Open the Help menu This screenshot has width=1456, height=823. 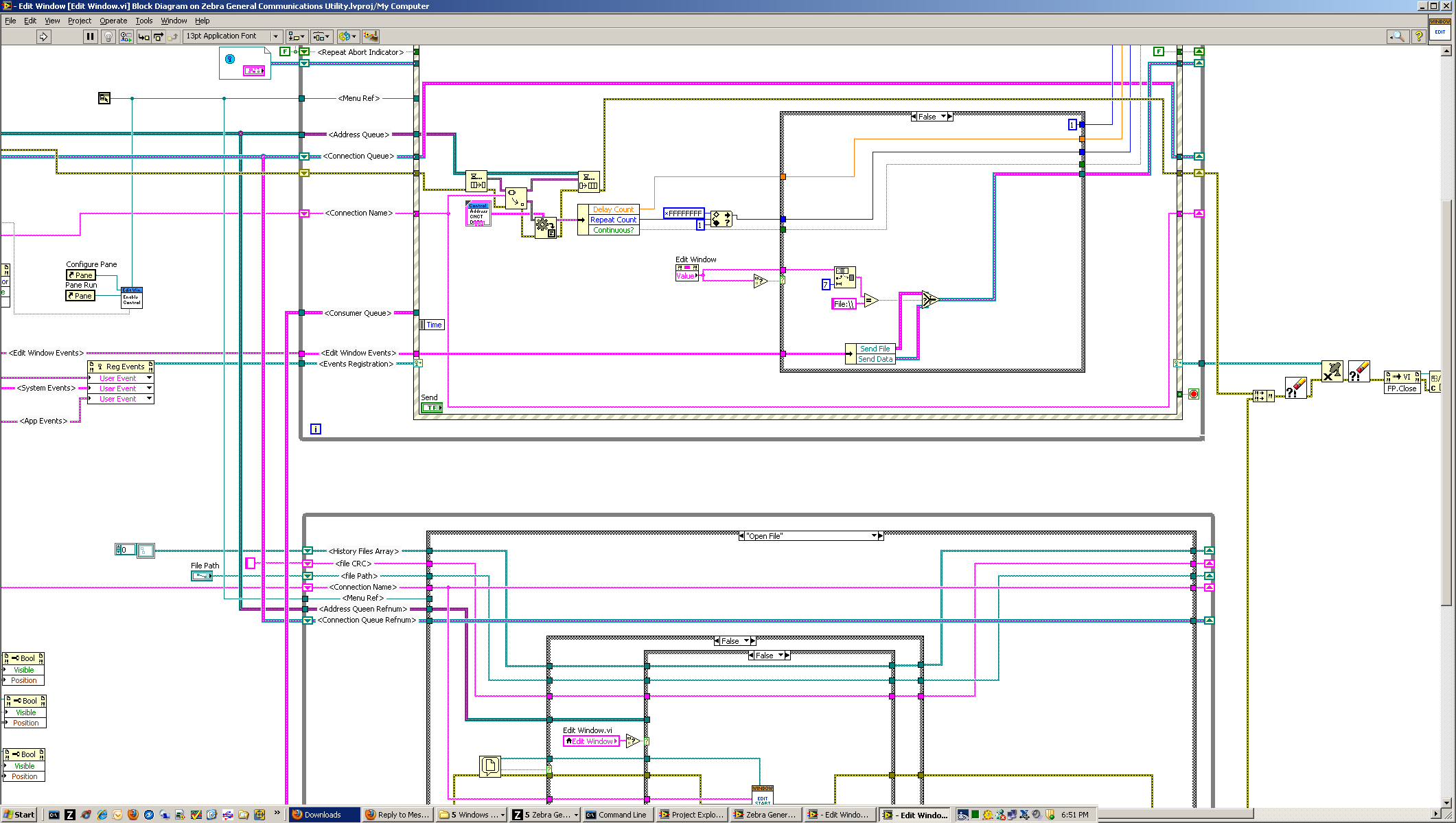pyautogui.click(x=202, y=21)
